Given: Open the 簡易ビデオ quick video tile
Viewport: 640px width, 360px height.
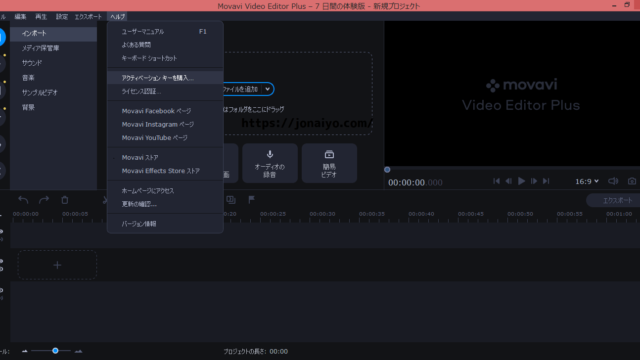Looking at the screenshot, I should pos(329,163).
